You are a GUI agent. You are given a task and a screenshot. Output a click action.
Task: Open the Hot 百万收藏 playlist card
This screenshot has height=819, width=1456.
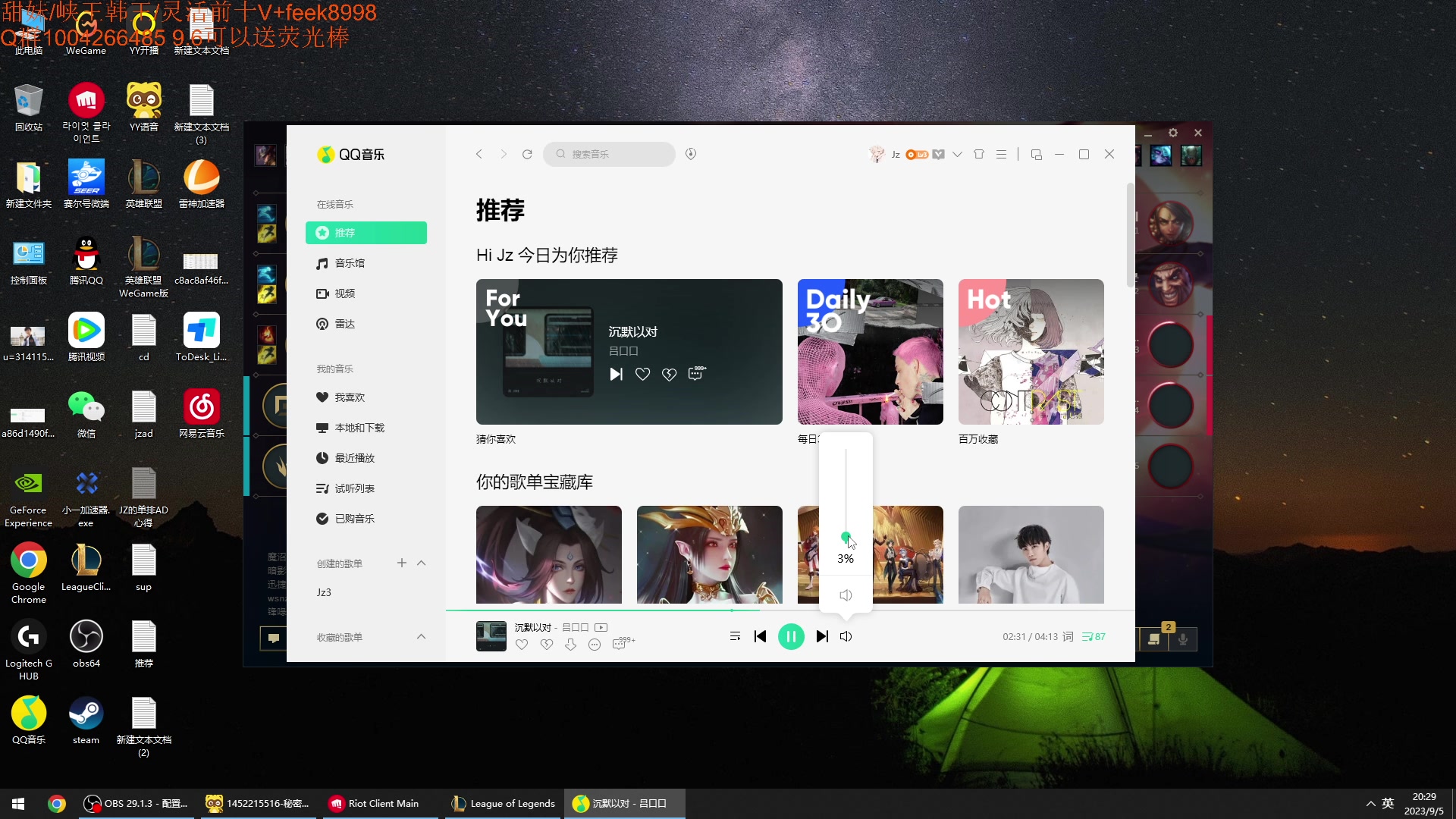pos(1031,352)
